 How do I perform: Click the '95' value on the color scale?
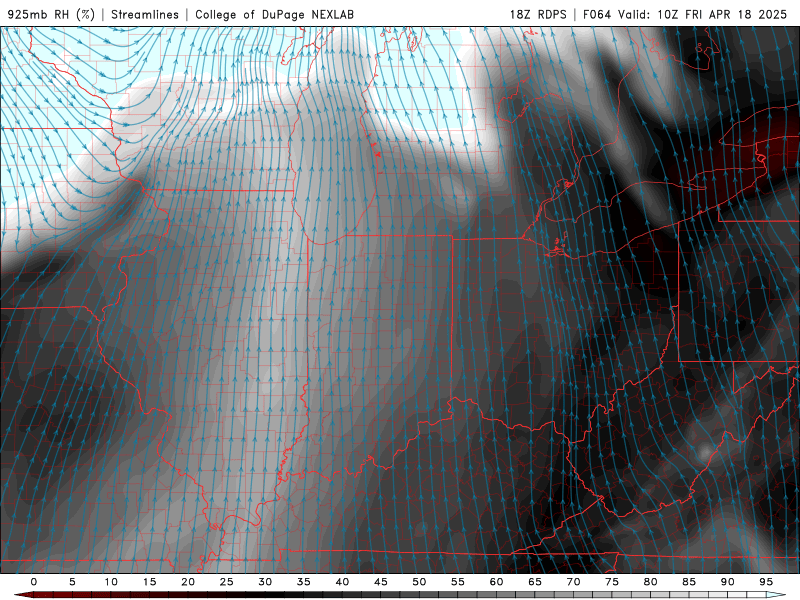pyautogui.click(x=766, y=582)
